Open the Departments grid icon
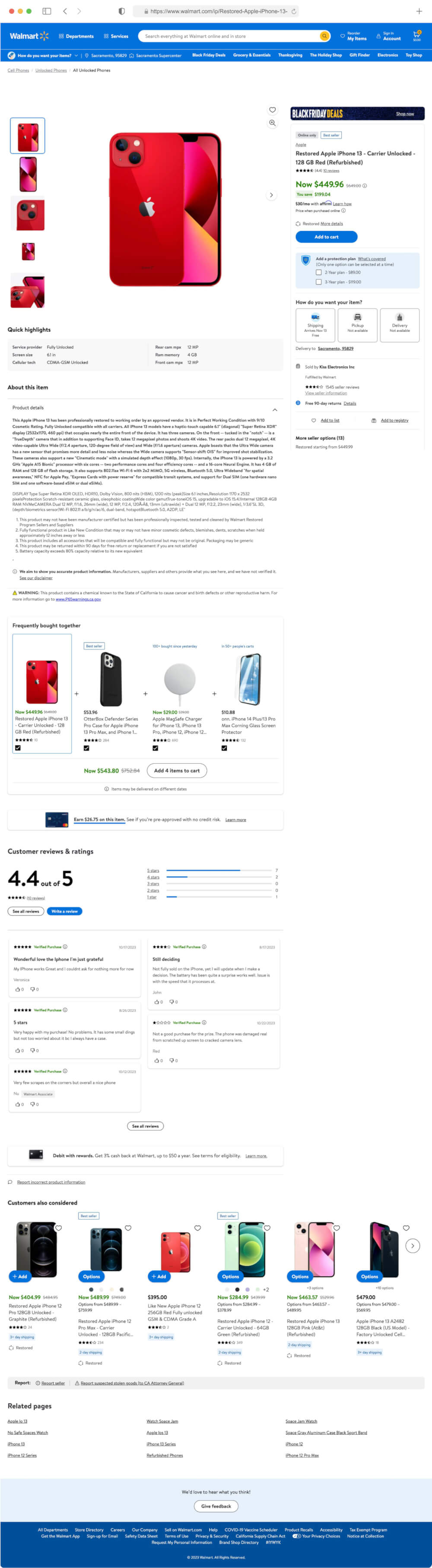The width and height of the screenshot is (432, 1568). point(61,36)
